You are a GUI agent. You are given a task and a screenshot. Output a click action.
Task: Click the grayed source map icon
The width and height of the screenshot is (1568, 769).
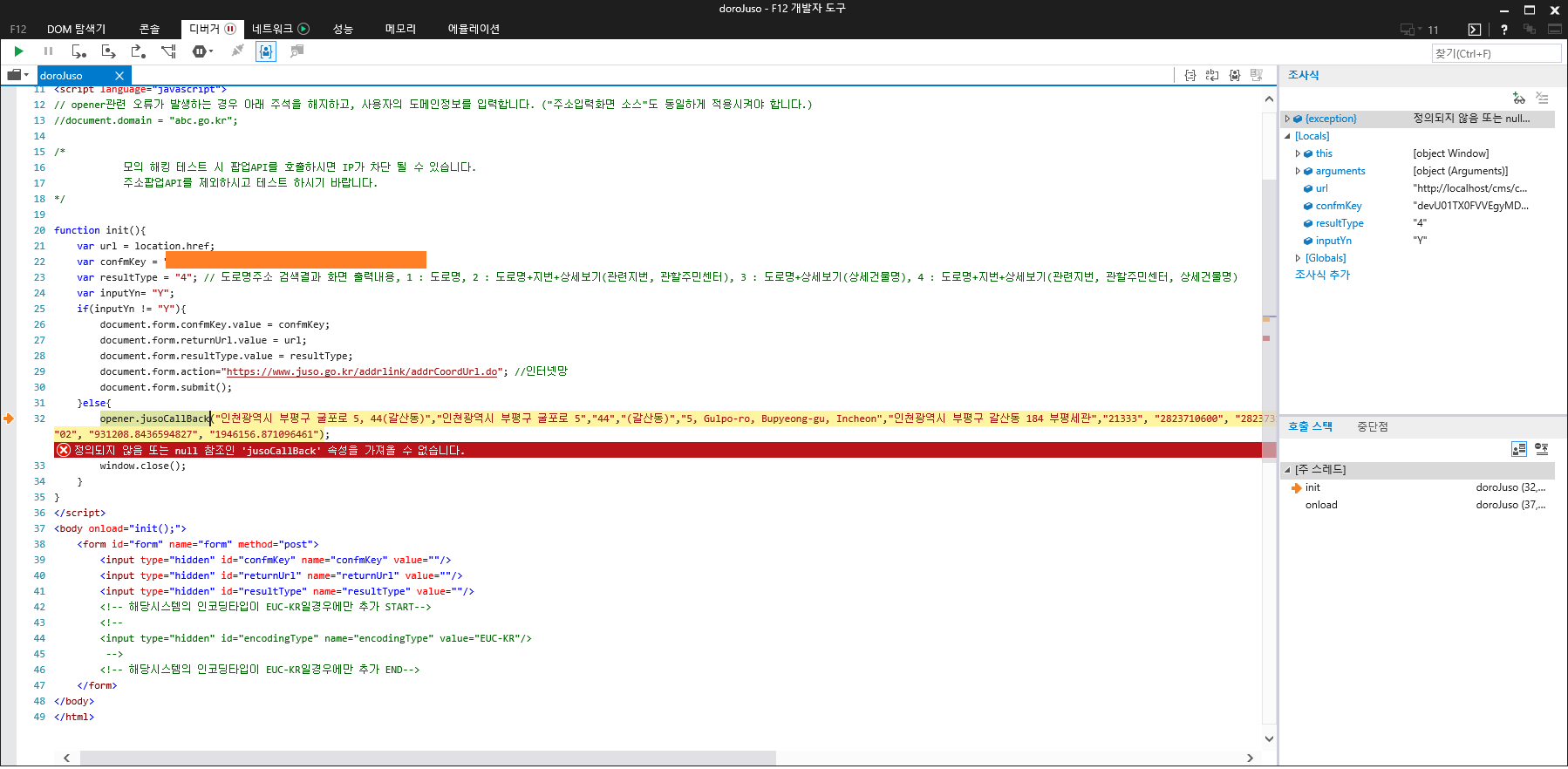[1257, 75]
